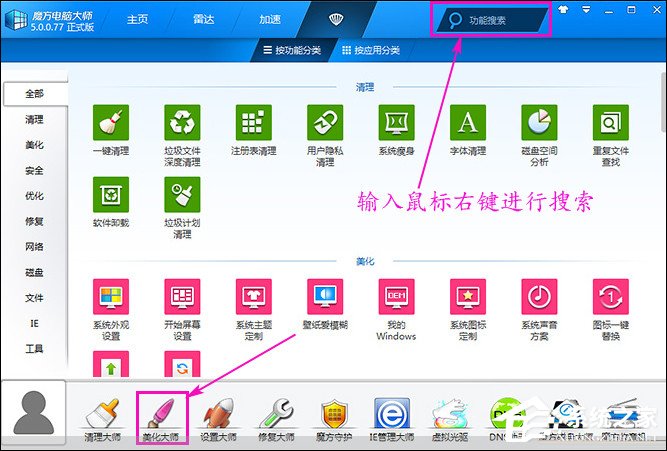Open the skin shirt icon in title bar

[563, 10]
